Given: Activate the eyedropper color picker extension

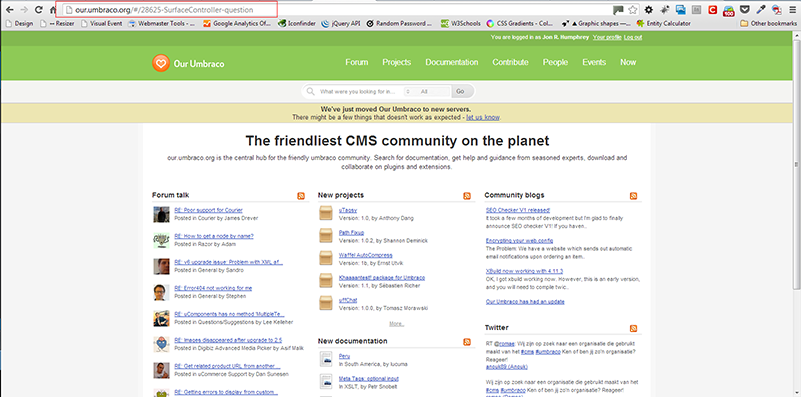Looking at the screenshot, I should pyautogui.click(x=761, y=10).
